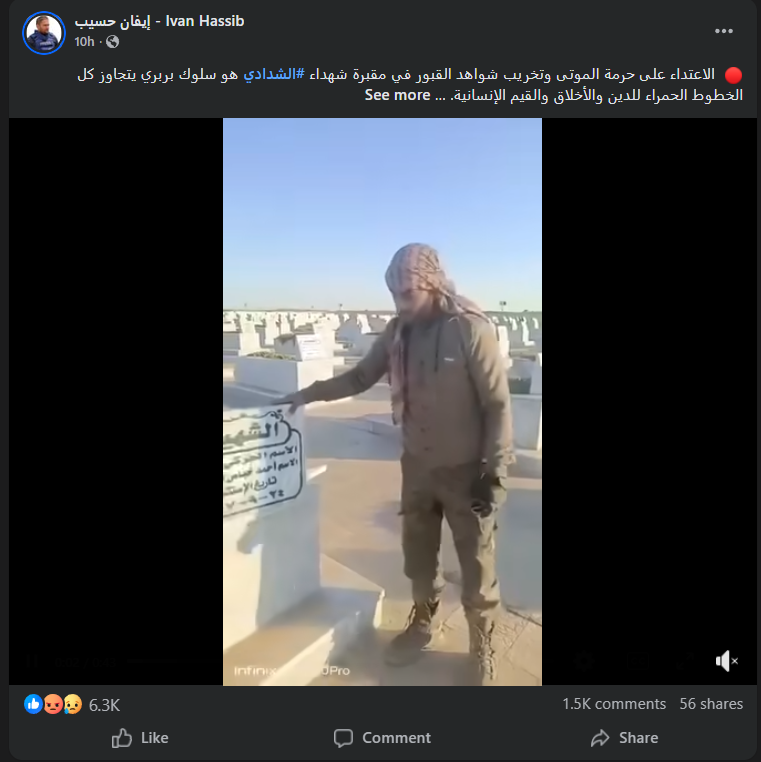The height and width of the screenshot is (762, 761).
Task: Open the #الشدادي hashtag link
Action: [274, 74]
